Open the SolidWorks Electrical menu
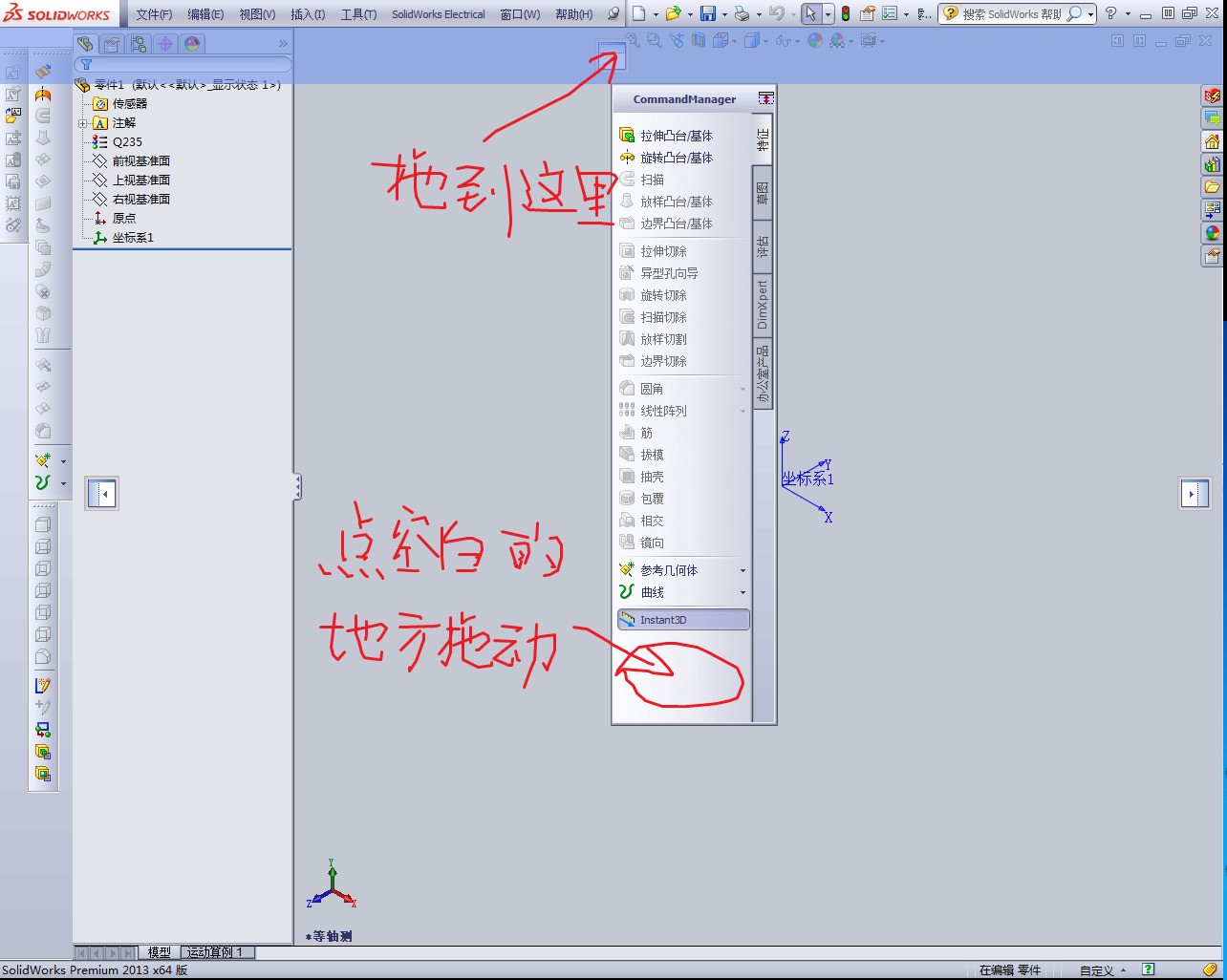1227x980 pixels. tap(439, 14)
